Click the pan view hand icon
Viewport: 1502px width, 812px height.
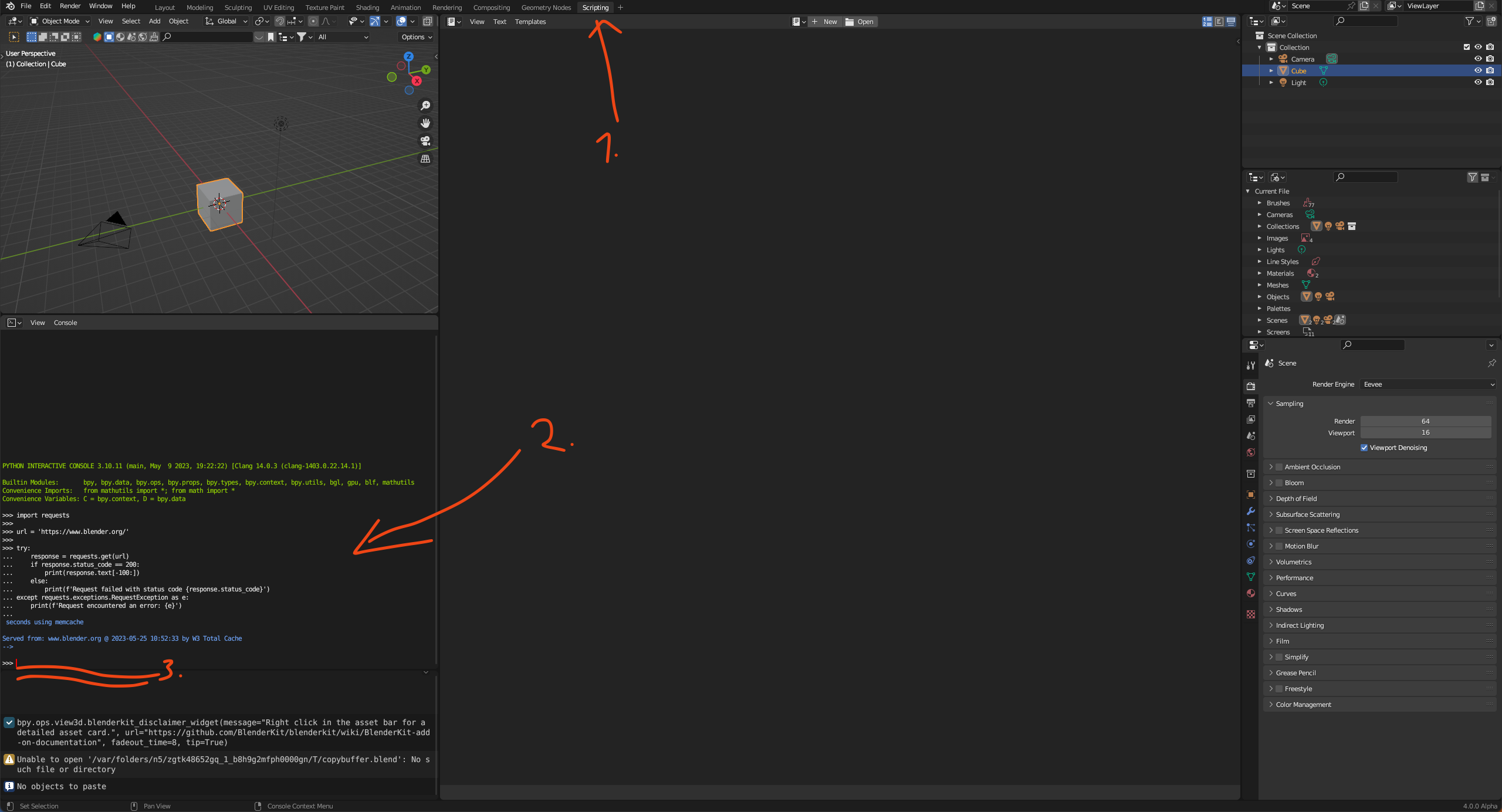425,123
